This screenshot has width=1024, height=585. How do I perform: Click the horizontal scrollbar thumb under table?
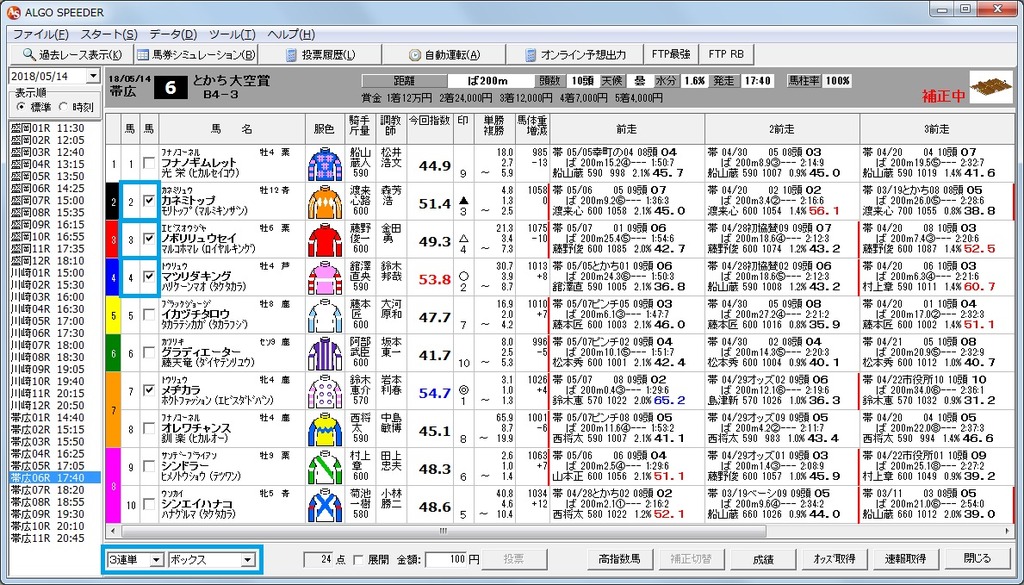click(x=443, y=531)
